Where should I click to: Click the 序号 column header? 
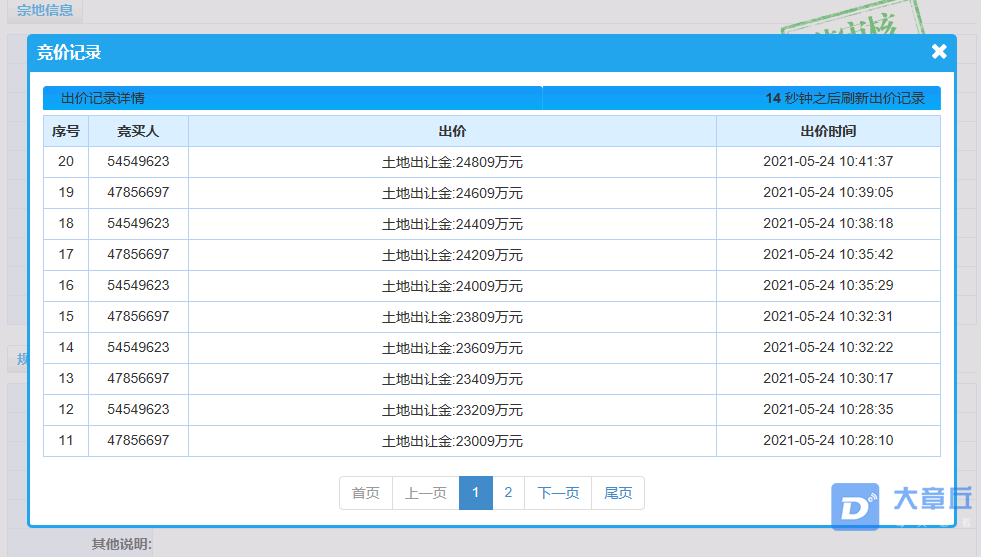pyautogui.click(x=66, y=131)
